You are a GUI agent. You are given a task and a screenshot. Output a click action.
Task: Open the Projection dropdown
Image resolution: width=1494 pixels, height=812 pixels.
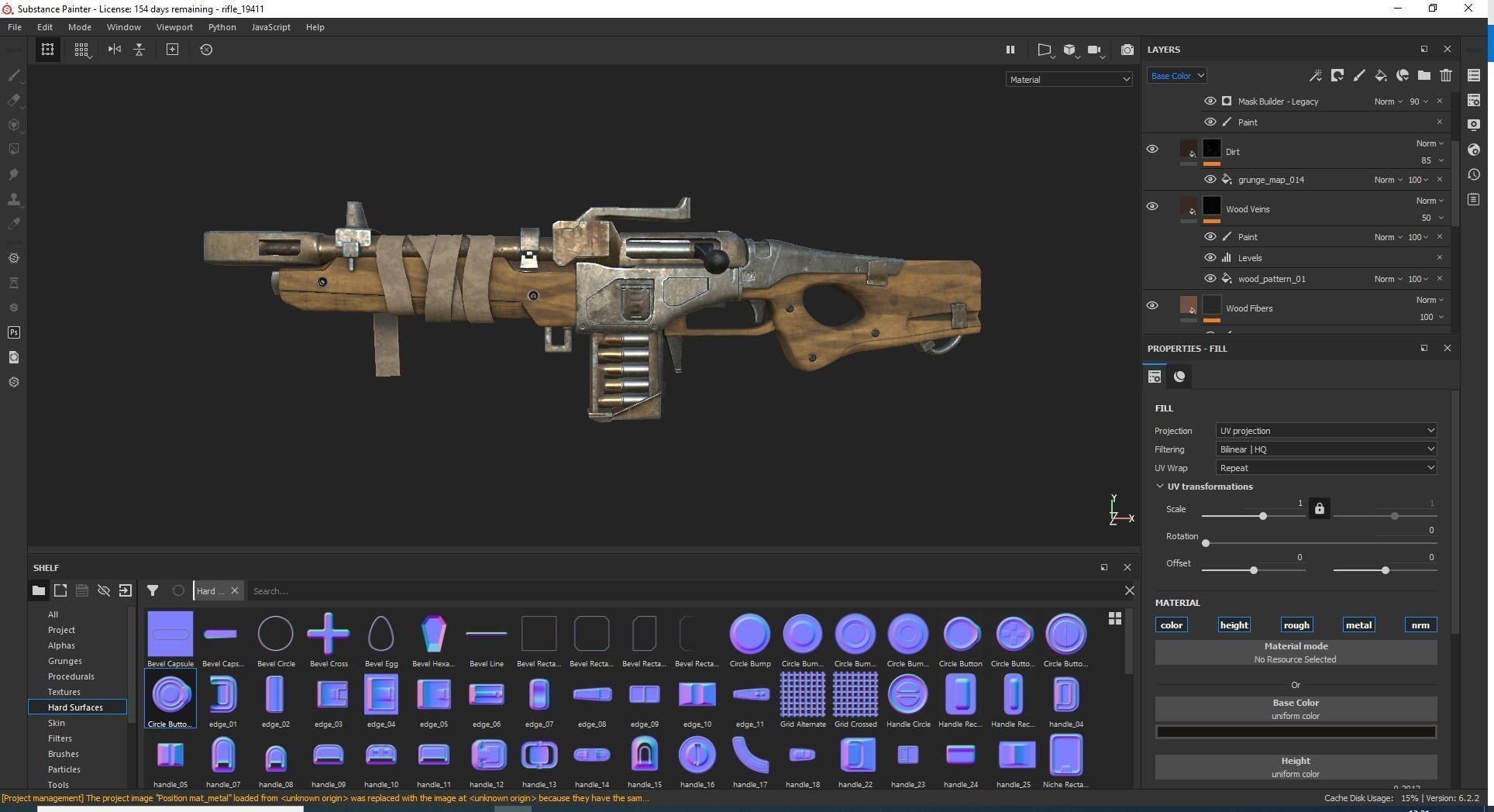point(1326,431)
